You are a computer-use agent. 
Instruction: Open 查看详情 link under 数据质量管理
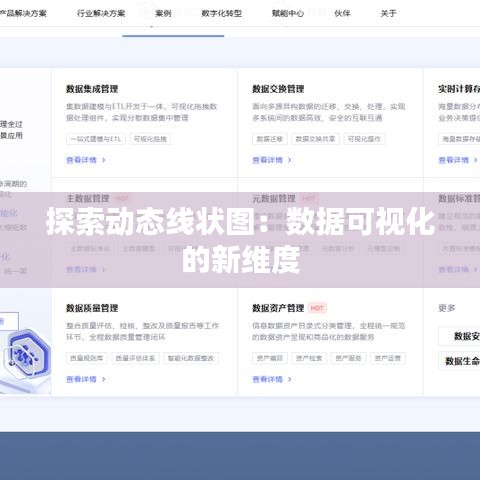point(81,379)
